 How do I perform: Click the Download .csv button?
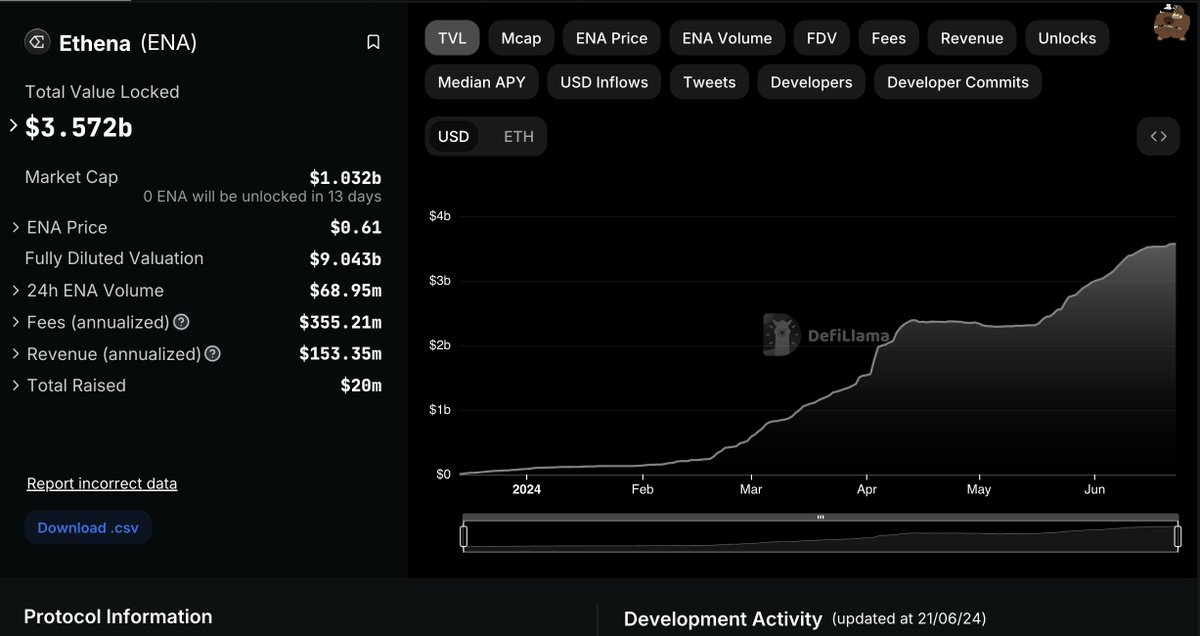88,527
